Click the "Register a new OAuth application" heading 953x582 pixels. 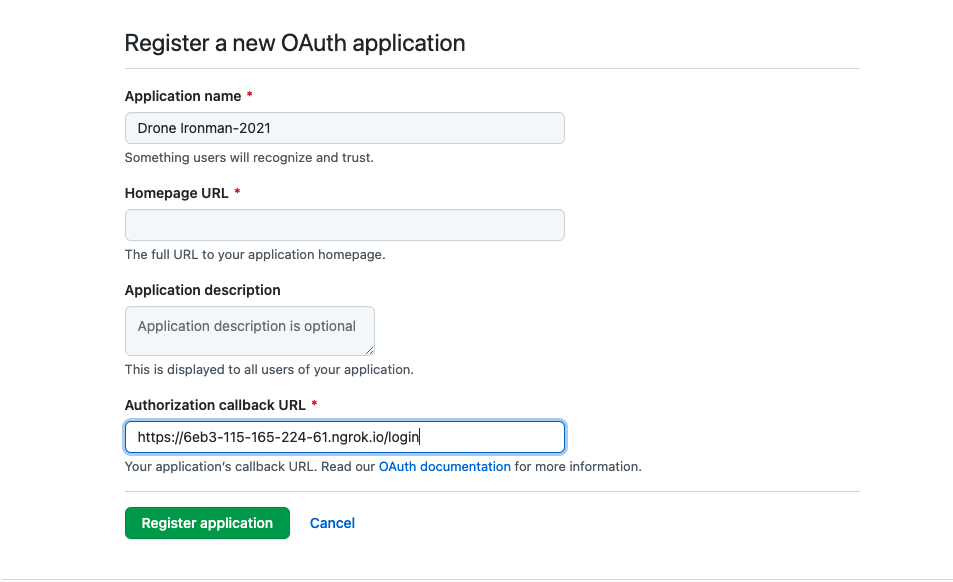pyautogui.click(x=295, y=43)
